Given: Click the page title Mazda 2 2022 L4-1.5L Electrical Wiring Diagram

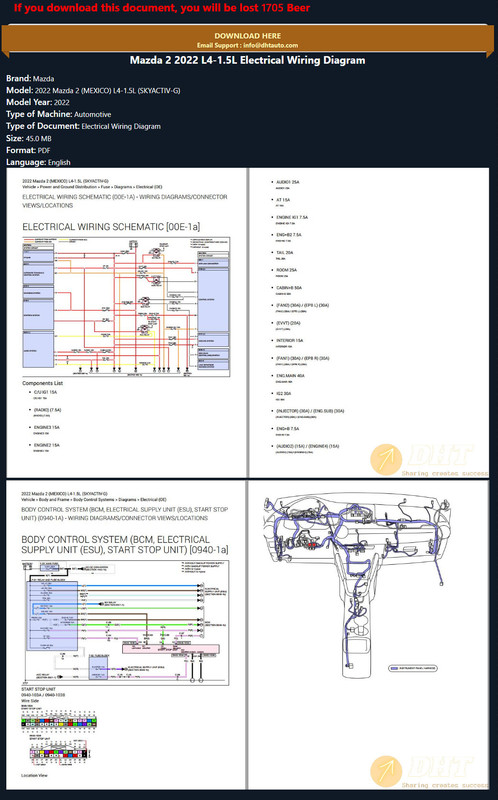Looking at the screenshot, I should 247,60.
